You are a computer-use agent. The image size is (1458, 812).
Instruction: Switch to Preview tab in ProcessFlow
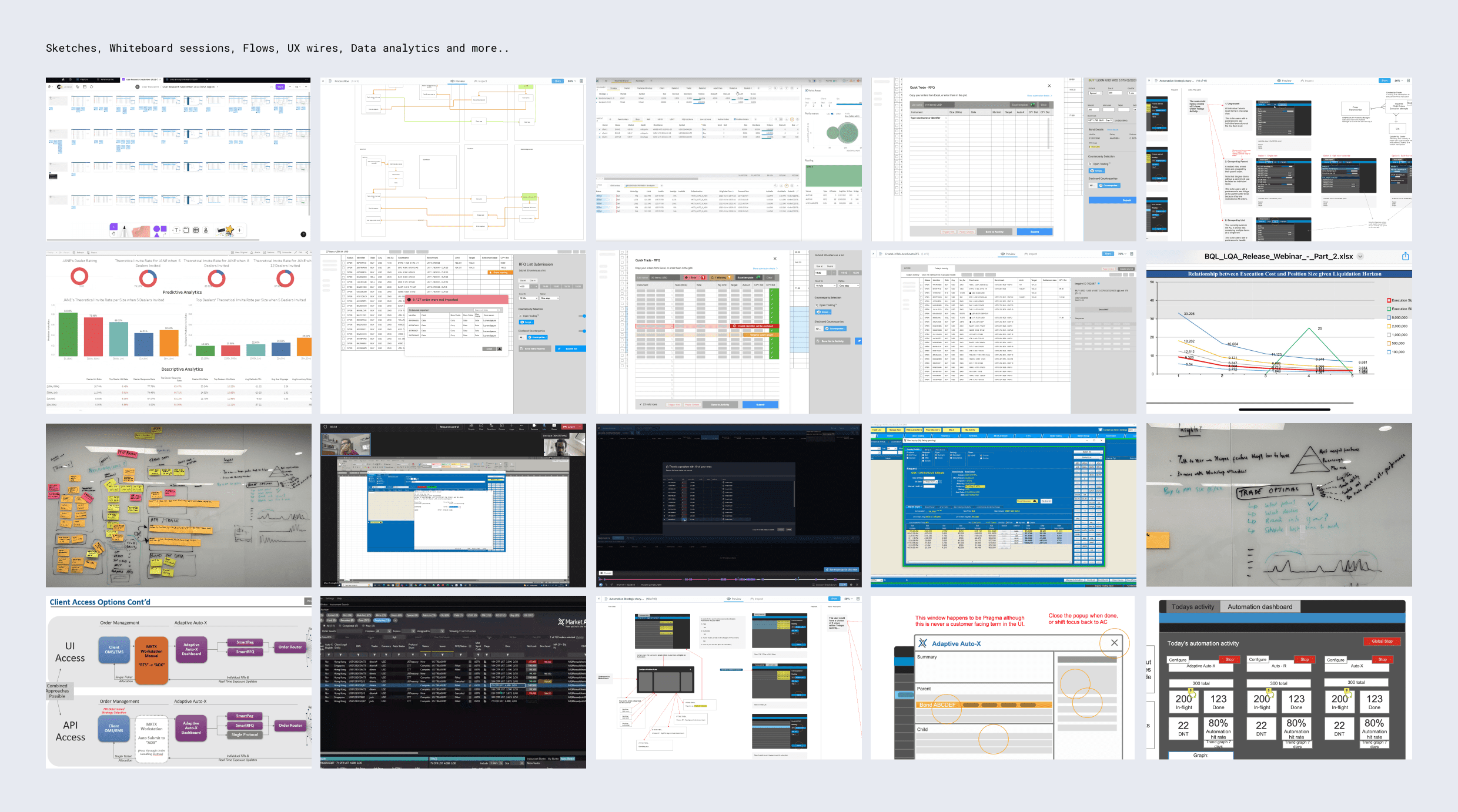click(458, 81)
